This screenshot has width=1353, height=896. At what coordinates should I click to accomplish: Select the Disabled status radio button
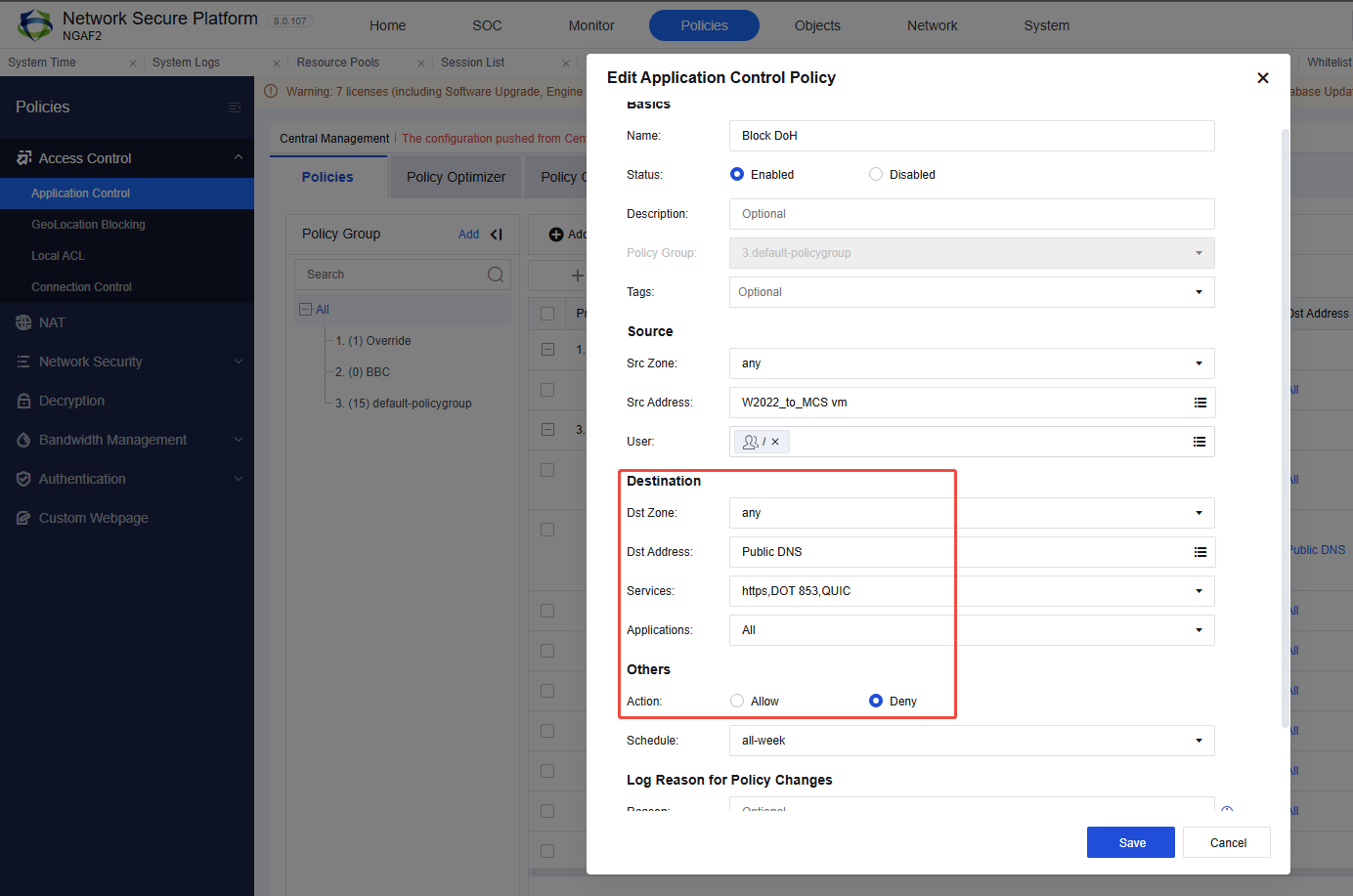pyautogui.click(x=876, y=174)
